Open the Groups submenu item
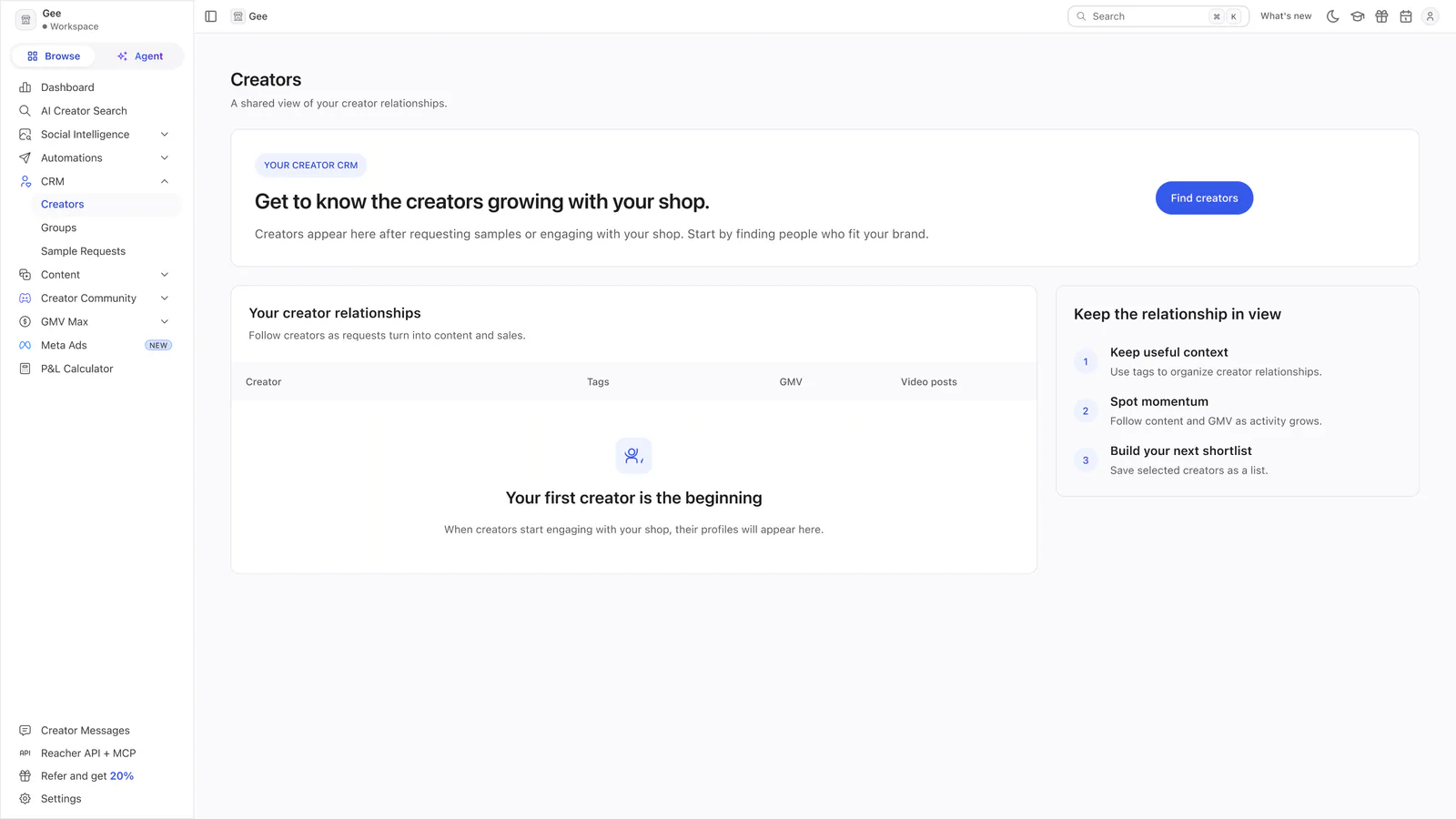Viewport: 1456px width, 819px height. tap(106, 228)
